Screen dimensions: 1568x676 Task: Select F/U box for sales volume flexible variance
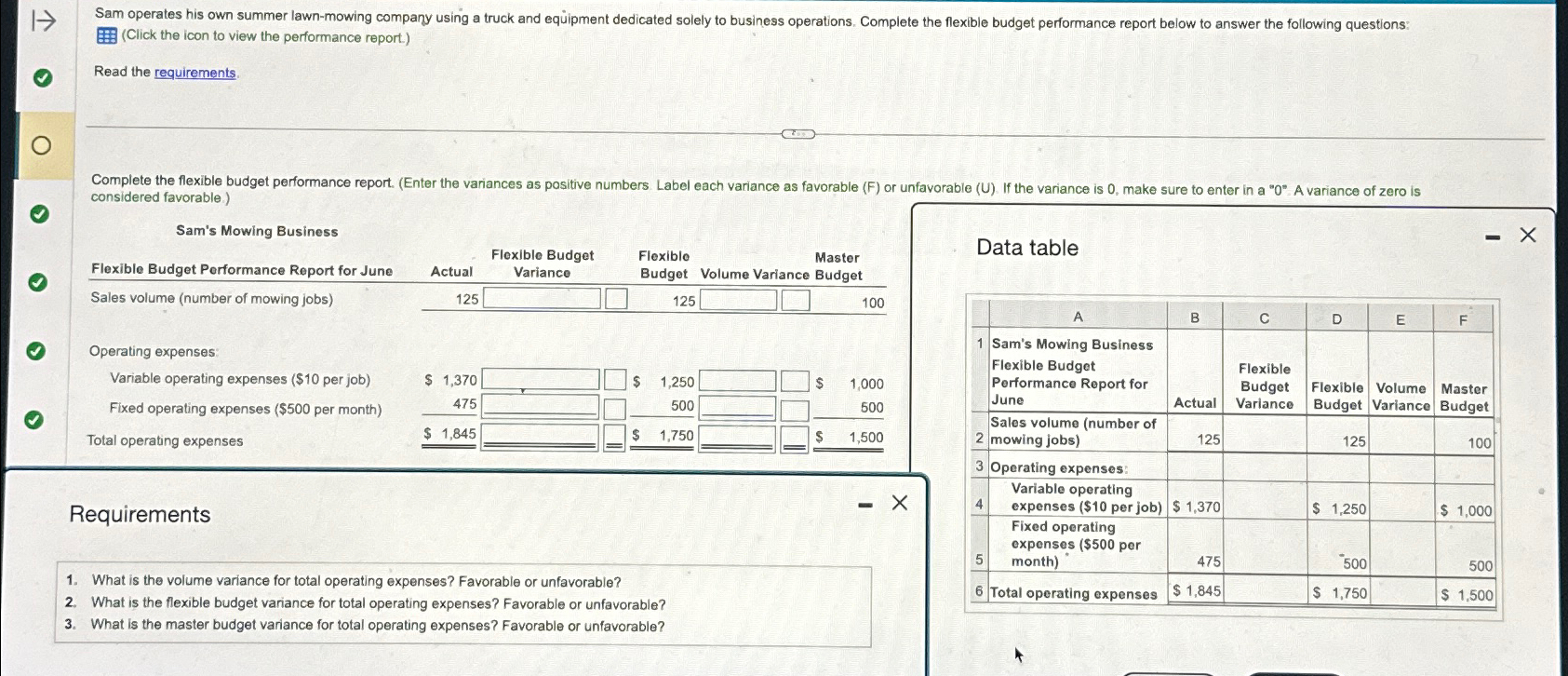[x=616, y=299]
